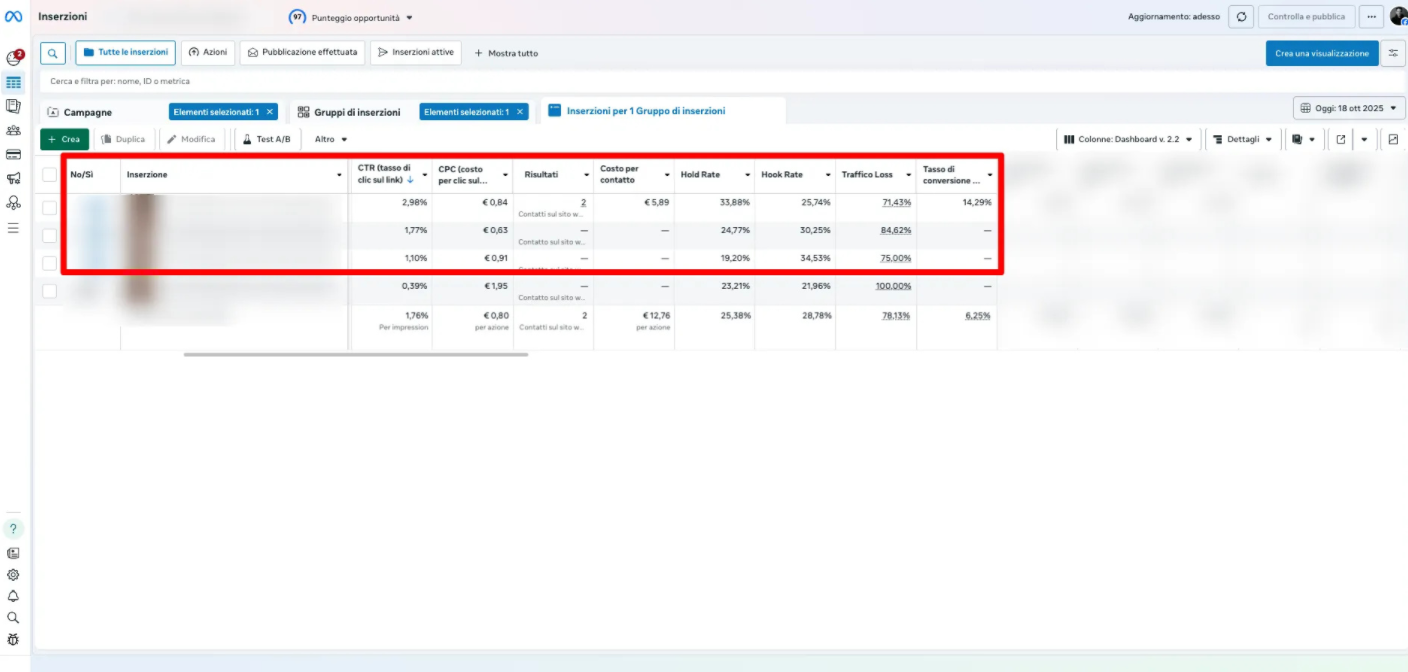1408x672 pixels.
Task: Open the three-dots more options button
Action: tap(1371, 17)
